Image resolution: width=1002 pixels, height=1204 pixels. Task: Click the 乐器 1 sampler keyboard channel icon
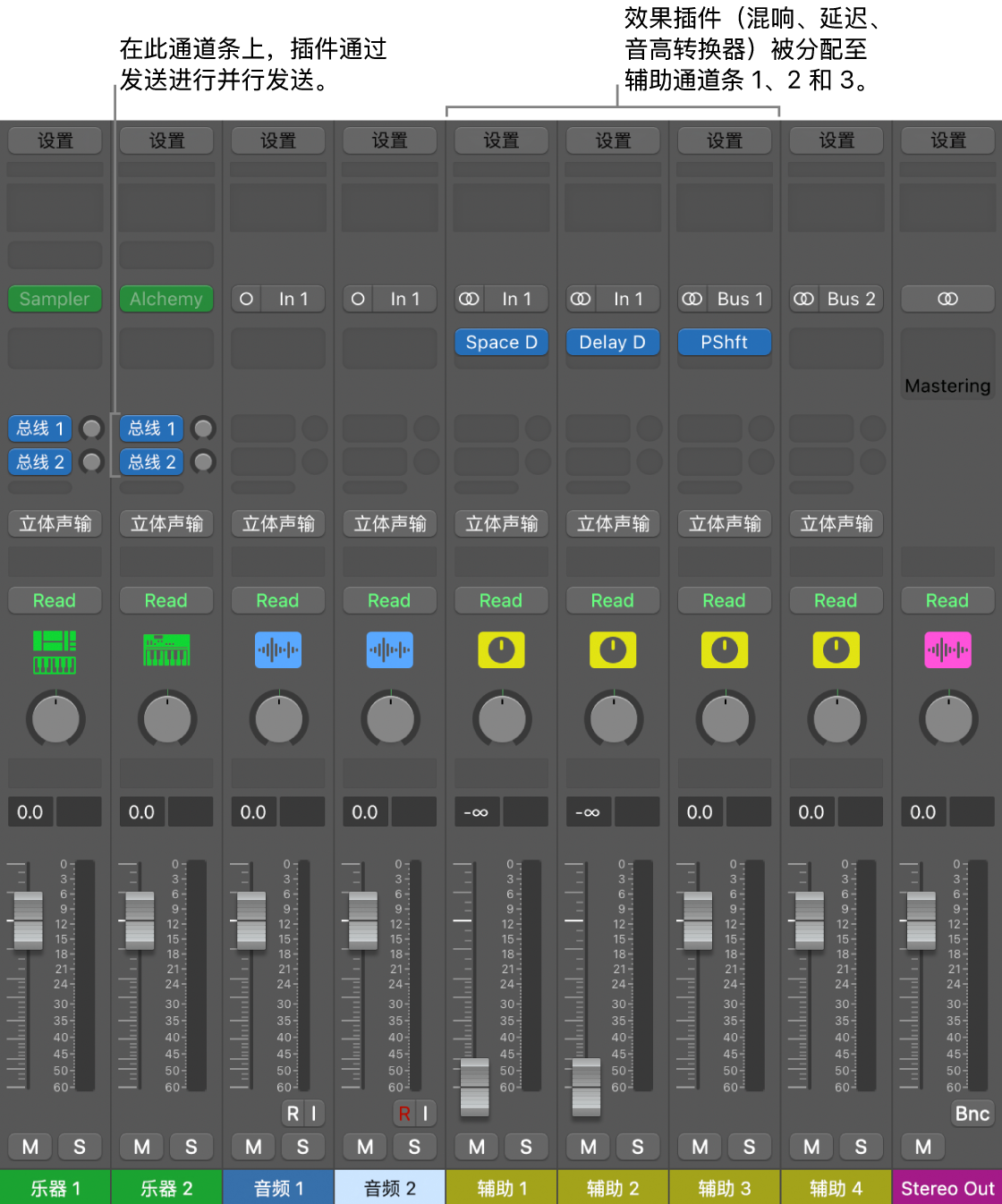(55, 651)
